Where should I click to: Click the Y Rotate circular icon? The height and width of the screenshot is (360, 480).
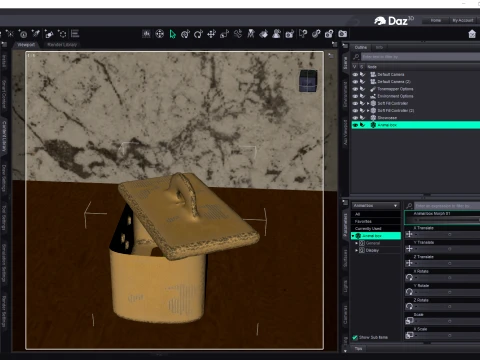pyautogui.click(x=409, y=292)
